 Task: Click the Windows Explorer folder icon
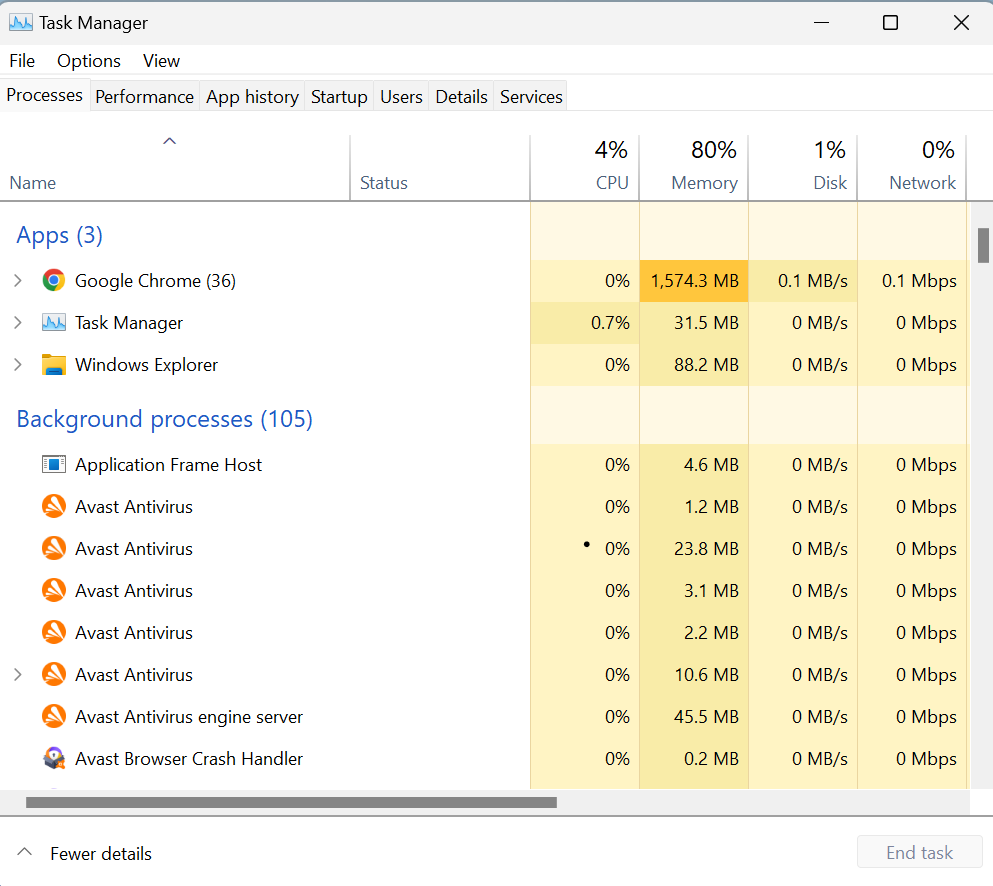click(54, 365)
